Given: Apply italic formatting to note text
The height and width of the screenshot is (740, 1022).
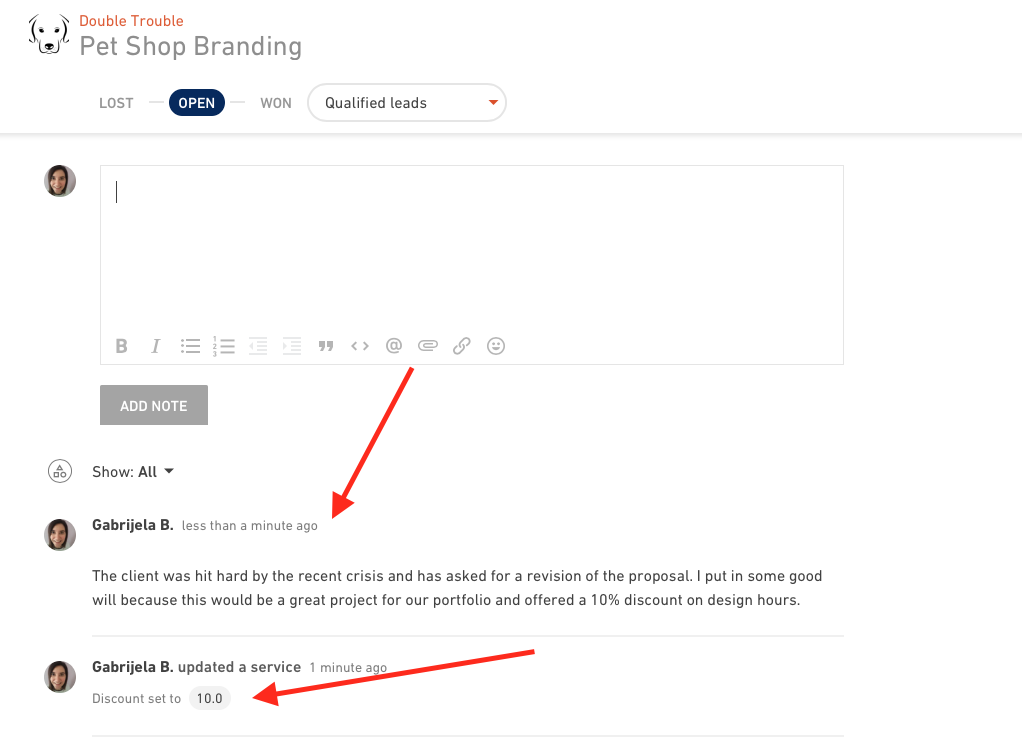Looking at the screenshot, I should 155,346.
